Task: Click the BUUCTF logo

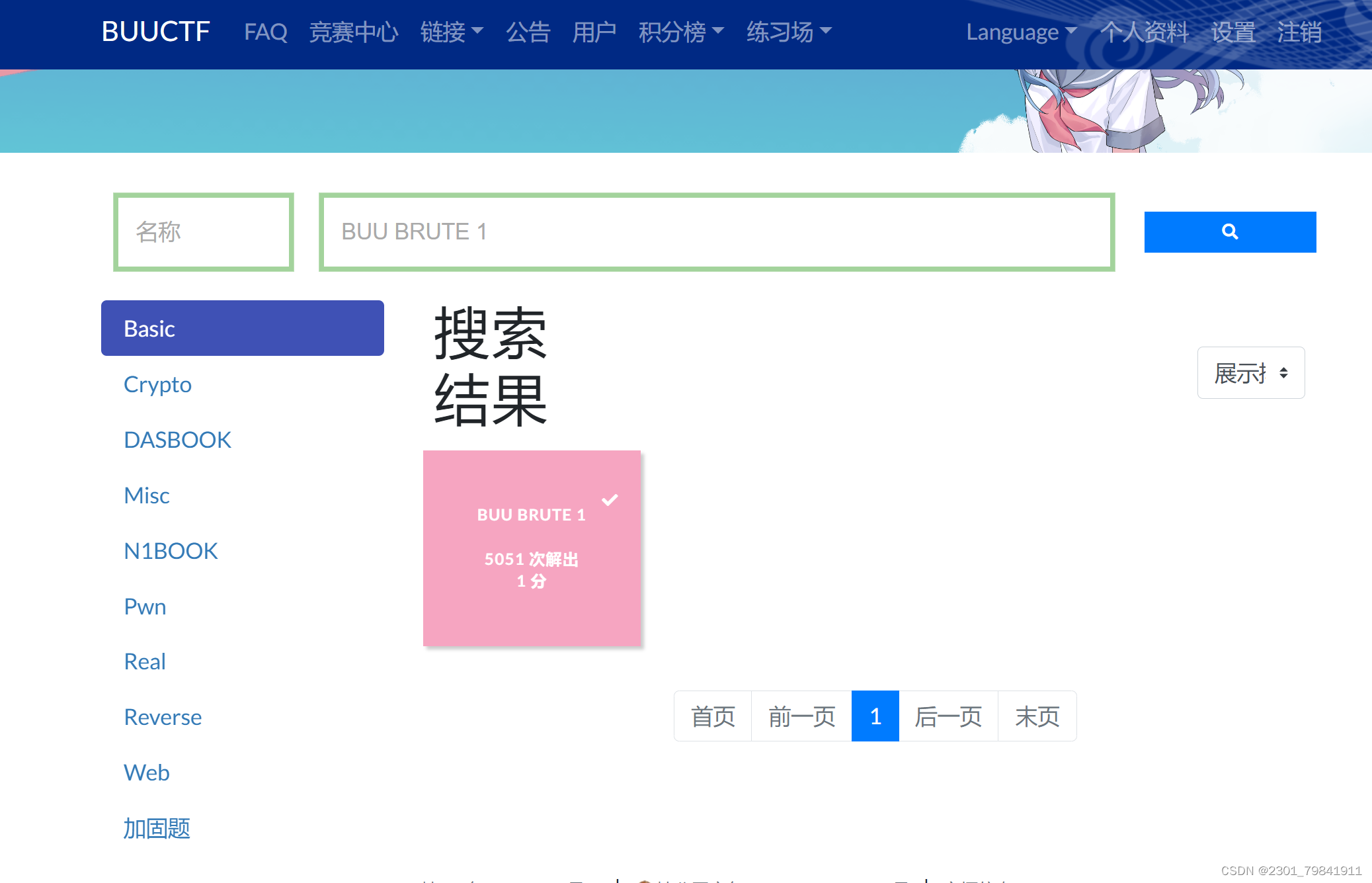Action: pyautogui.click(x=155, y=31)
